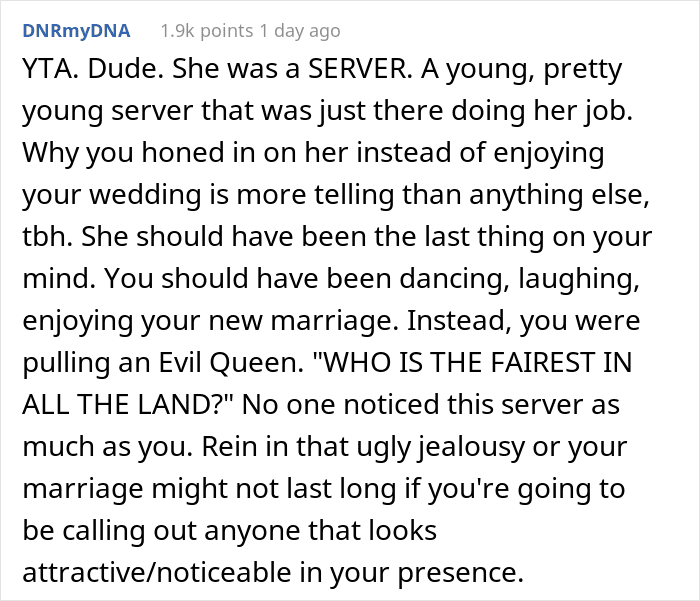The width and height of the screenshot is (700, 601).
Task: Click the word "jealousy" in the comment
Action: pos(471,447)
